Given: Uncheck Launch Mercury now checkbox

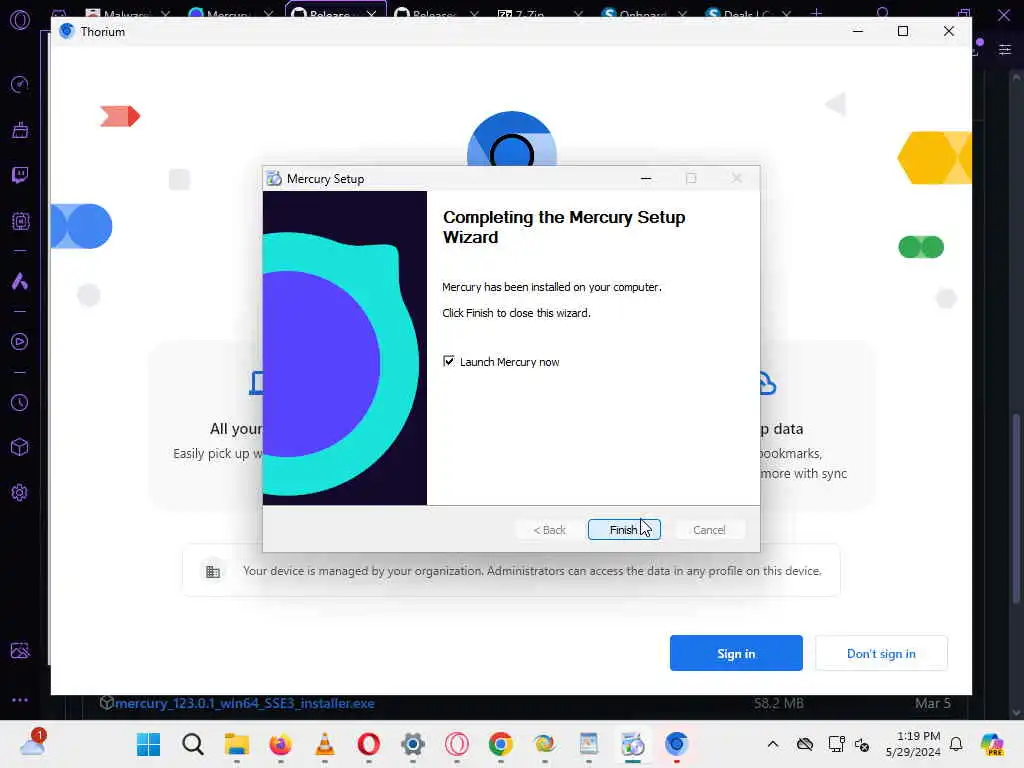Looking at the screenshot, I should click(x=449, y=361).
